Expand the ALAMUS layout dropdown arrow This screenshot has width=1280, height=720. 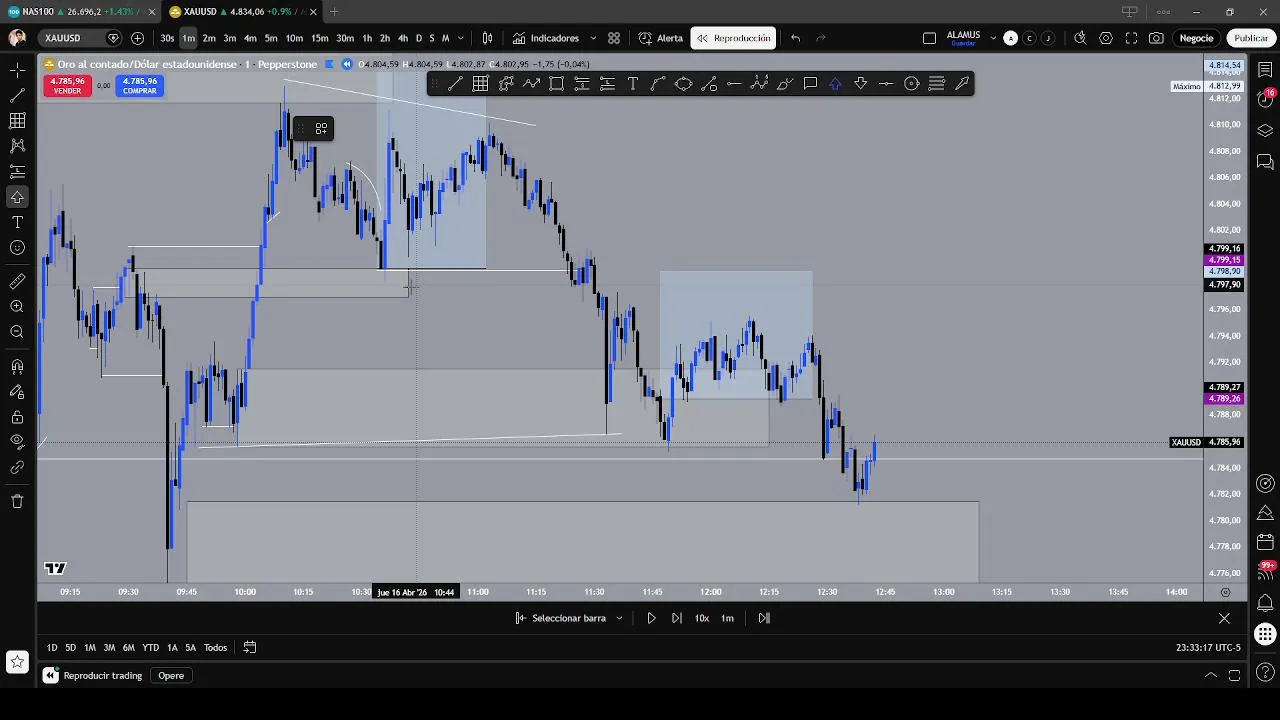click(x=993, y=38)
